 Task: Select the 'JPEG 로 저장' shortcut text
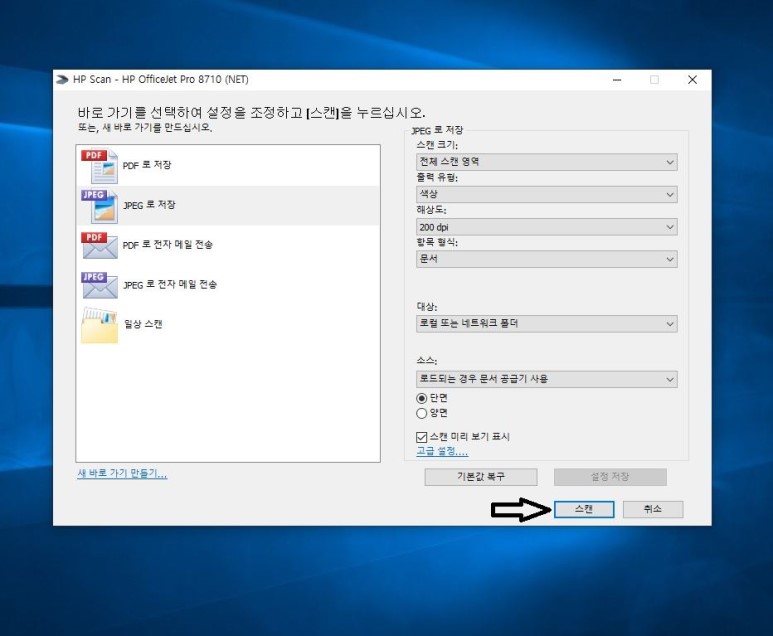[149, 205]
